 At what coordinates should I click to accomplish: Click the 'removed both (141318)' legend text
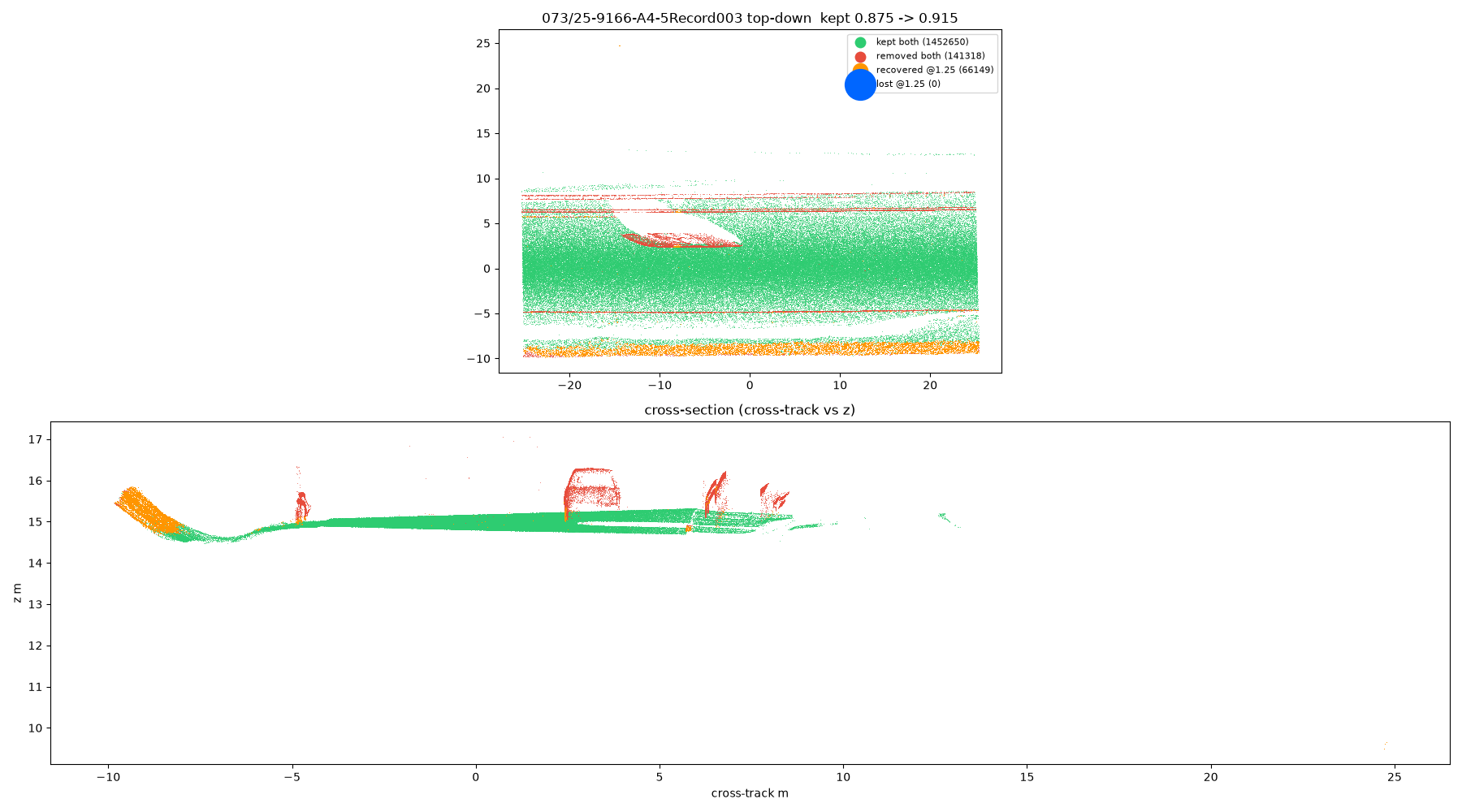[x=930, y=56]
